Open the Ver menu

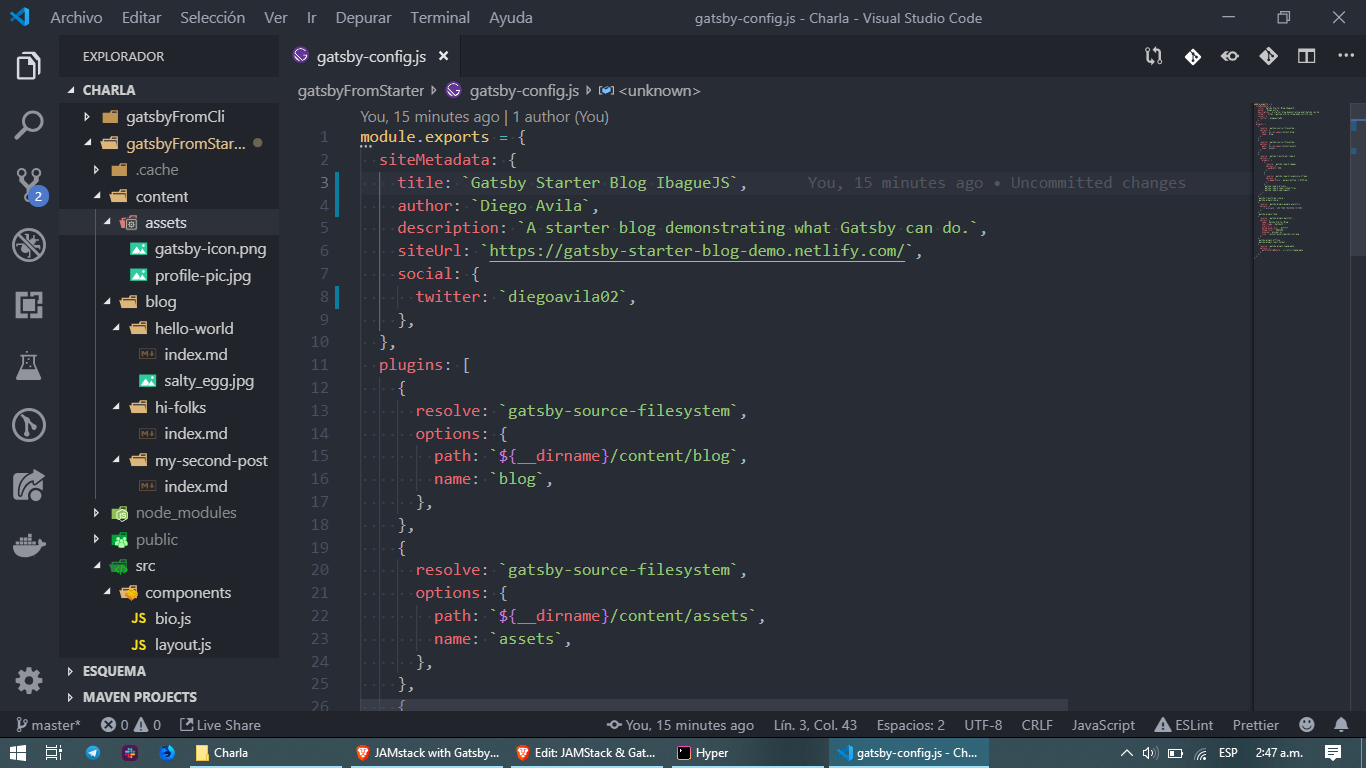pyautogui.click(x=276, y=18)
